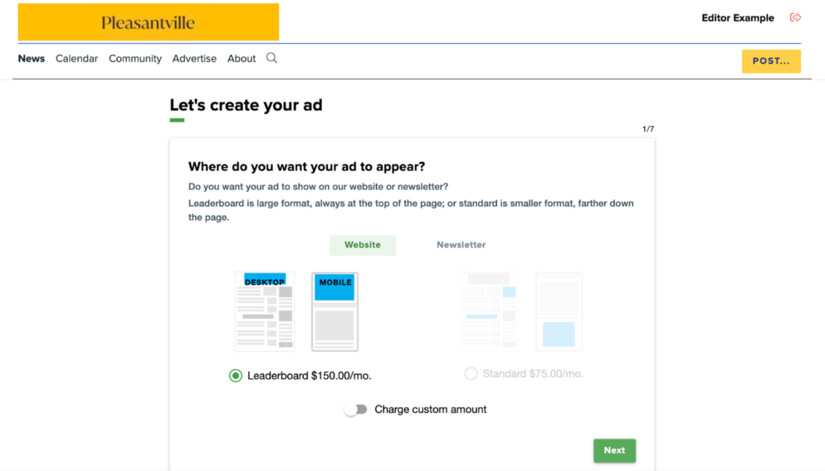825x471 pixels.
Task: Open the Calendar page
Action: pyautogui.click(x=77, y=59)
